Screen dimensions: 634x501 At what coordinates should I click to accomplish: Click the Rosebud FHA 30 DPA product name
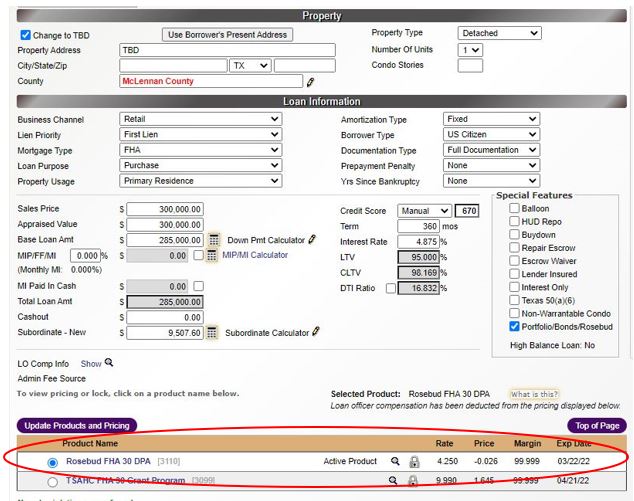[106, 462]
